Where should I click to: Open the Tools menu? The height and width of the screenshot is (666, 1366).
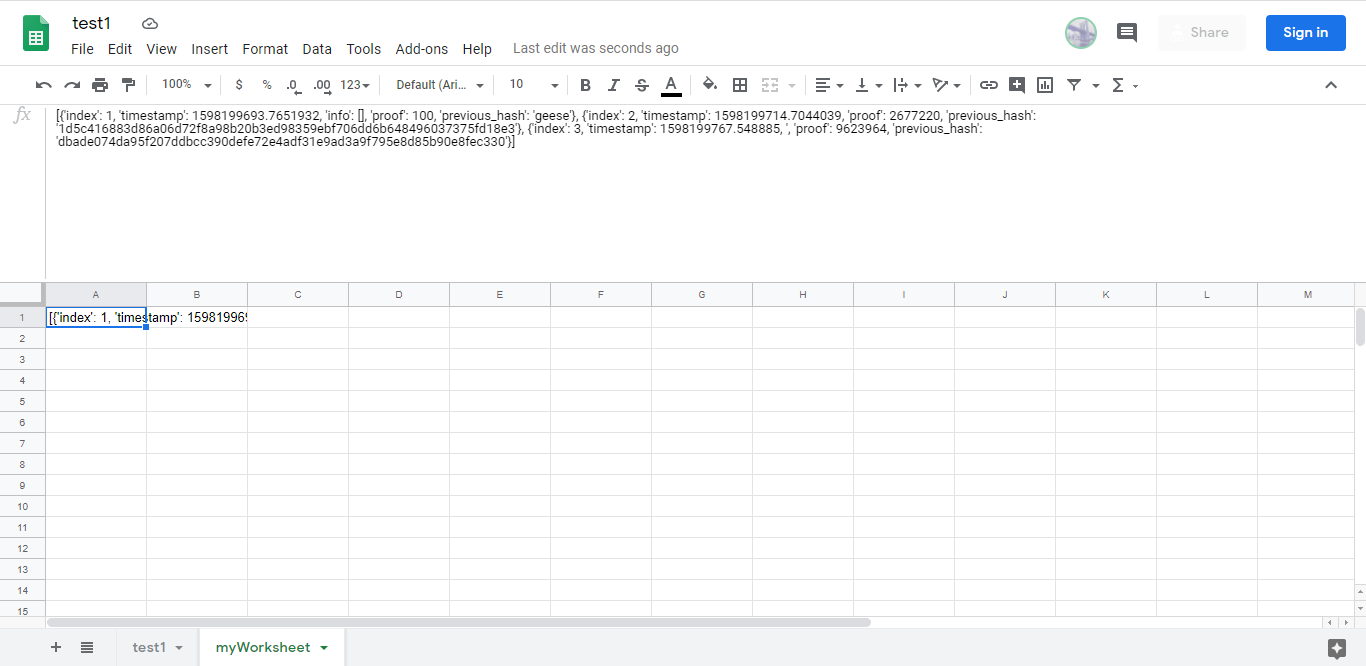(x=364, y=49)
